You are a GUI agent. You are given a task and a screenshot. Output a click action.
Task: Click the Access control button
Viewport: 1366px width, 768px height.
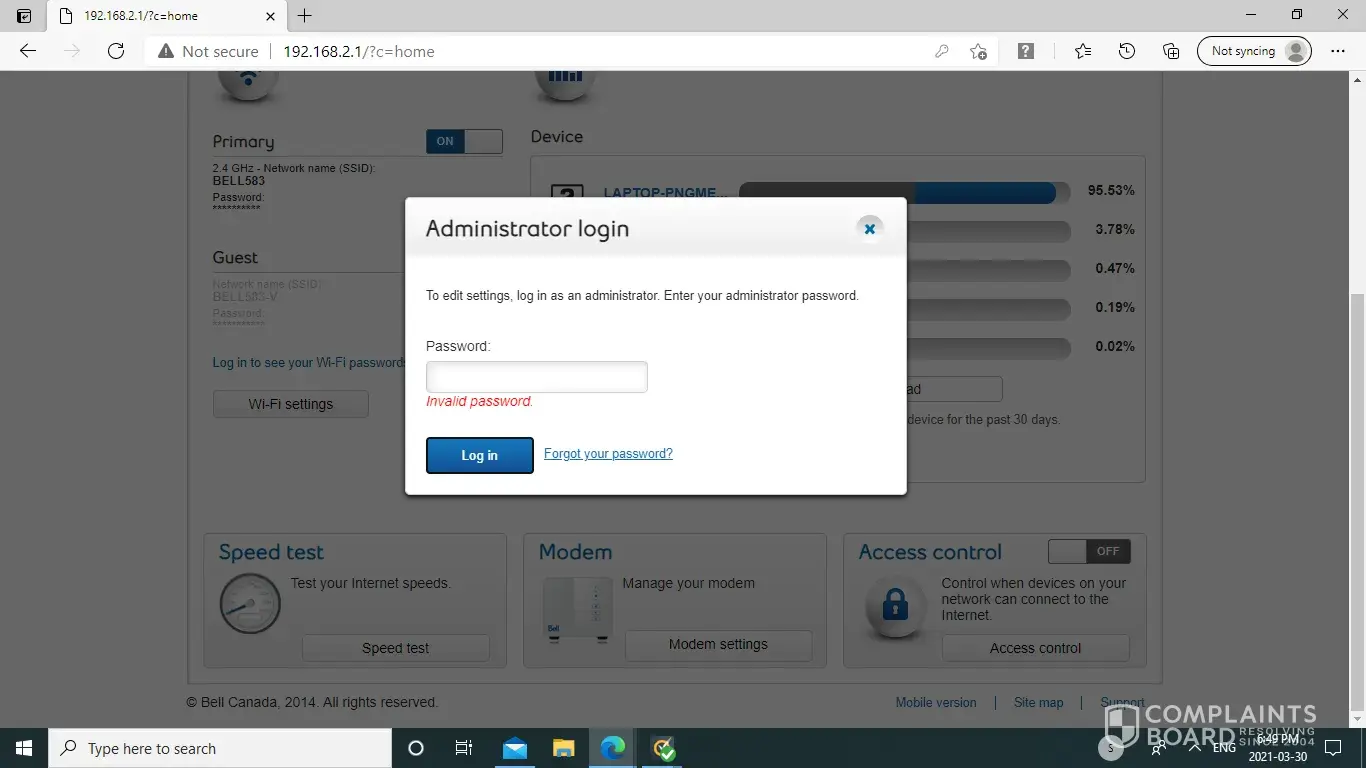coord(1036,648)
